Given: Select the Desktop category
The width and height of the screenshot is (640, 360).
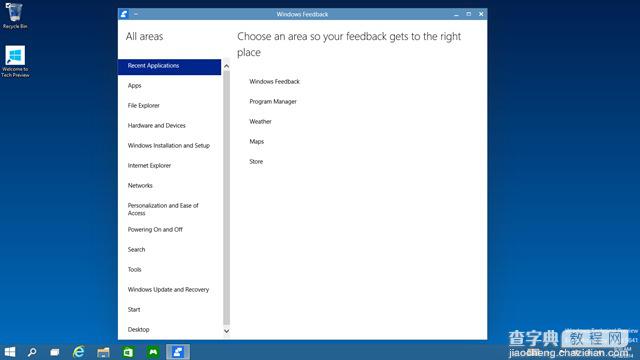Looking at the screenshot, I should click(138, 330).
